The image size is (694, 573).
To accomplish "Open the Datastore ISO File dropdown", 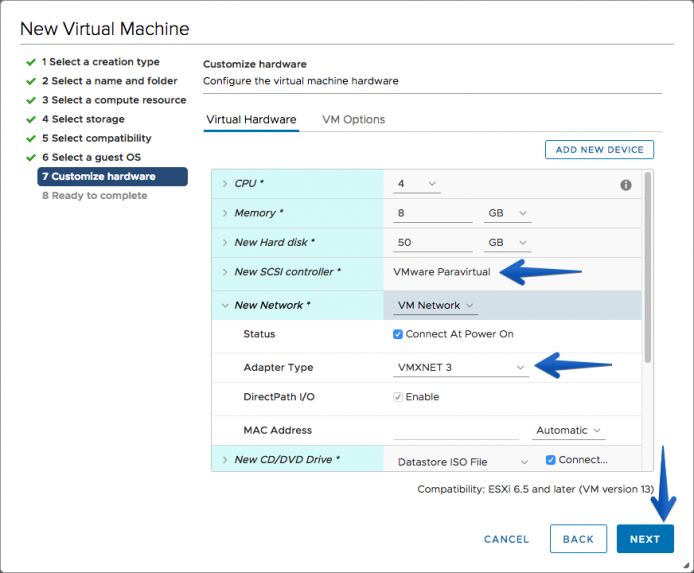I will point(463,462).
